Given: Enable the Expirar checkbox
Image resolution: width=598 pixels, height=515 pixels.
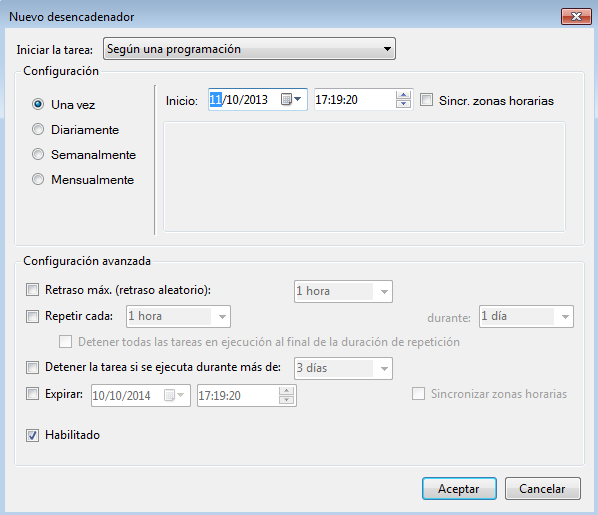Looking at the screenshot, I should [32, 393].
